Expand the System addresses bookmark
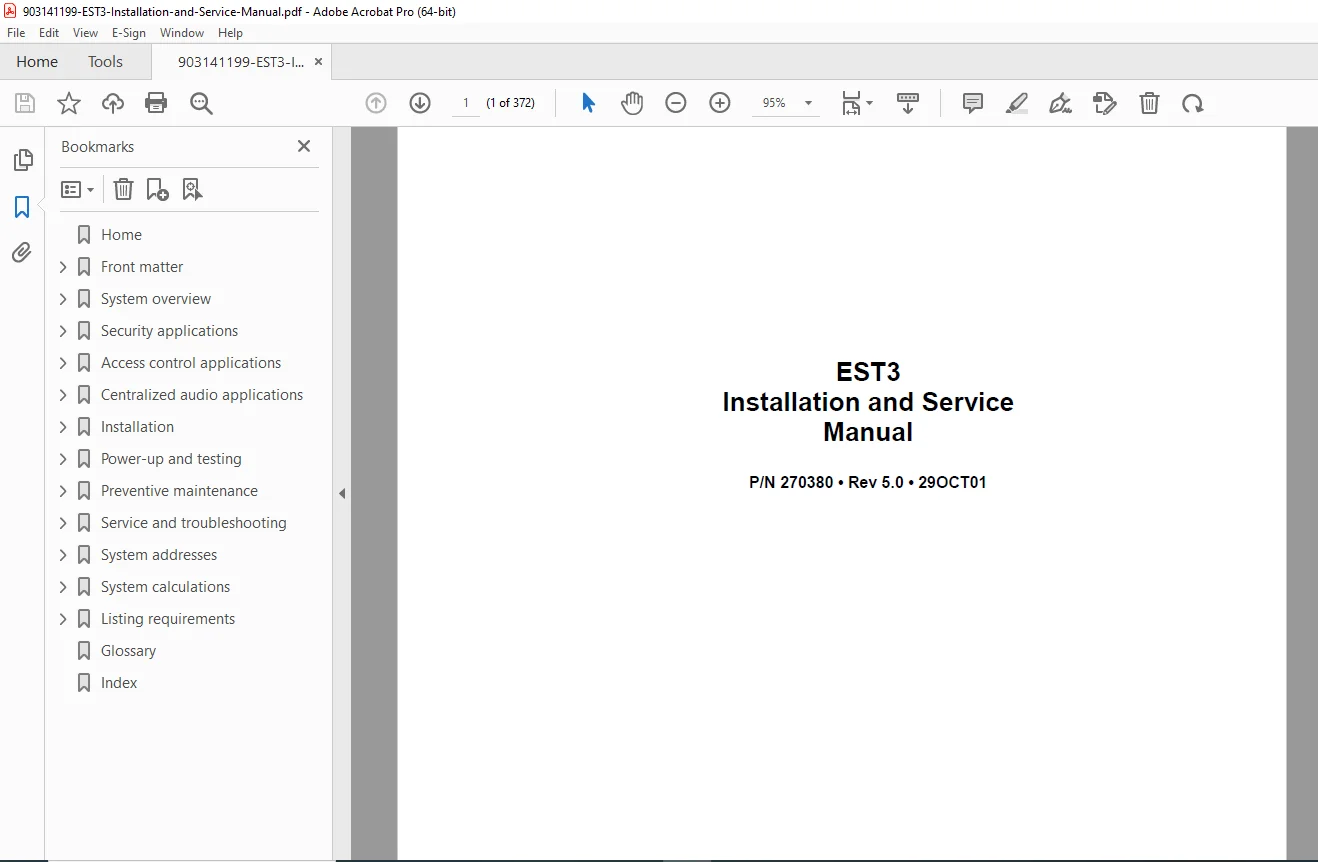 coord(63,555)
